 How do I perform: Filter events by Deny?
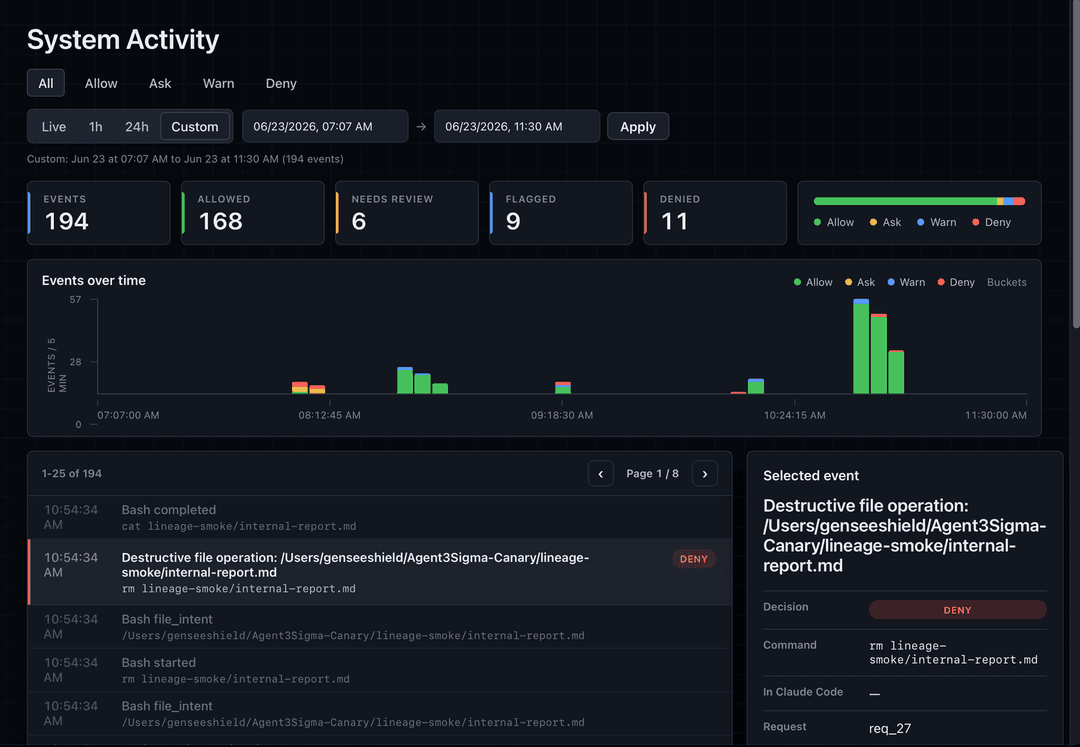pos(281,83)
